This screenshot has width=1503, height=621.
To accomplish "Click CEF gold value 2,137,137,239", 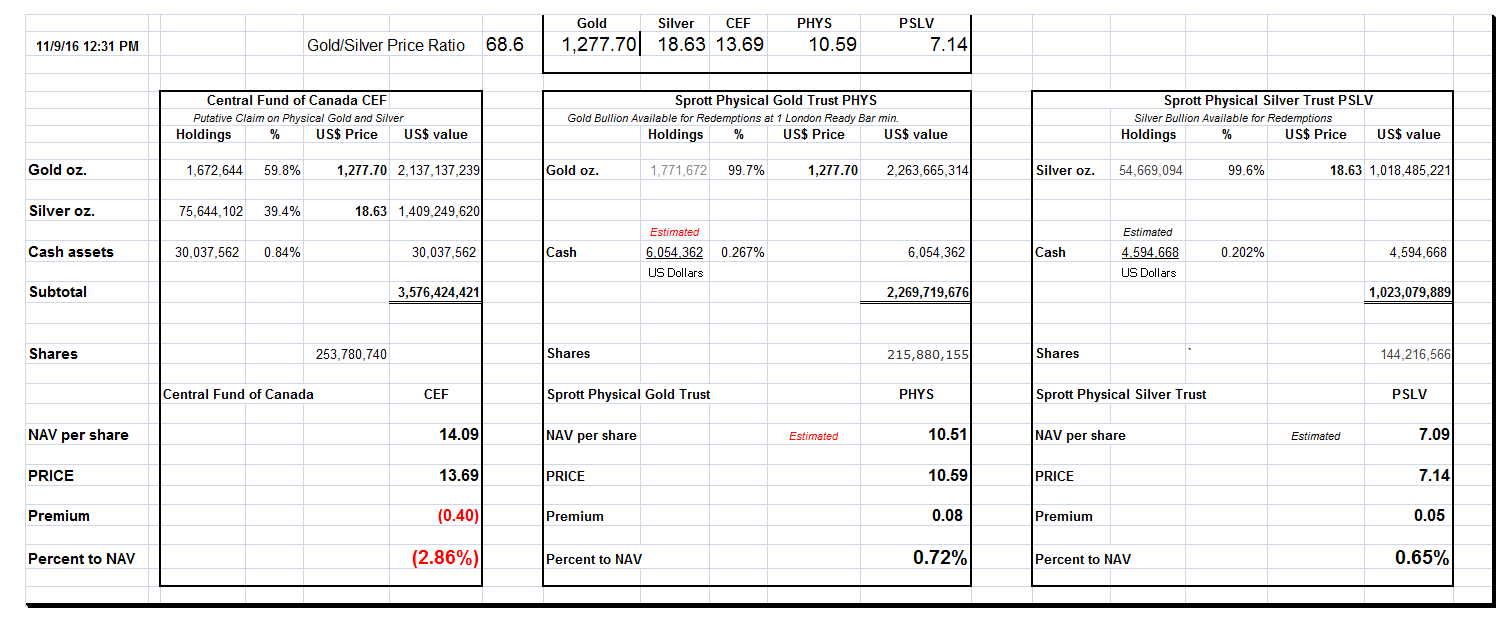I will coord(439,171).
